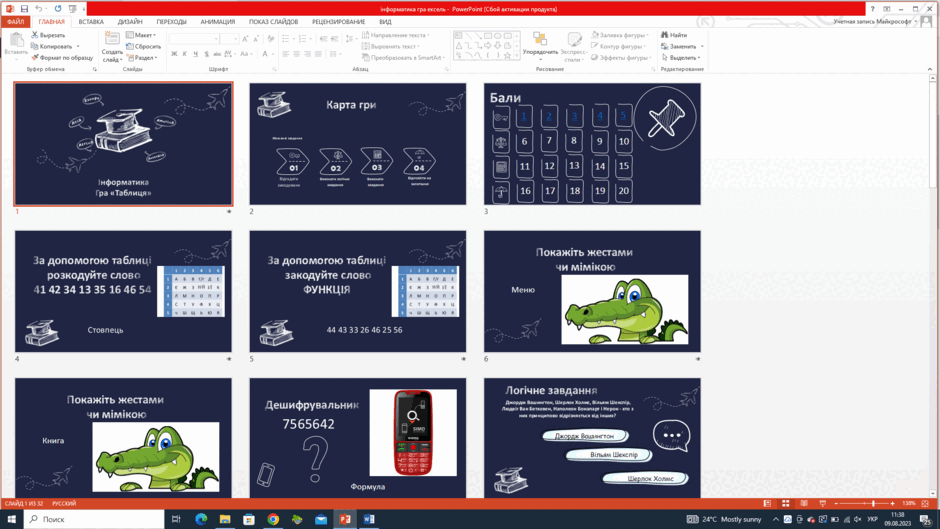Open Экспресс-стили quick styles
Image resolution: width=940 pixels, height=529 pixels.
click(x=574, y=47)
